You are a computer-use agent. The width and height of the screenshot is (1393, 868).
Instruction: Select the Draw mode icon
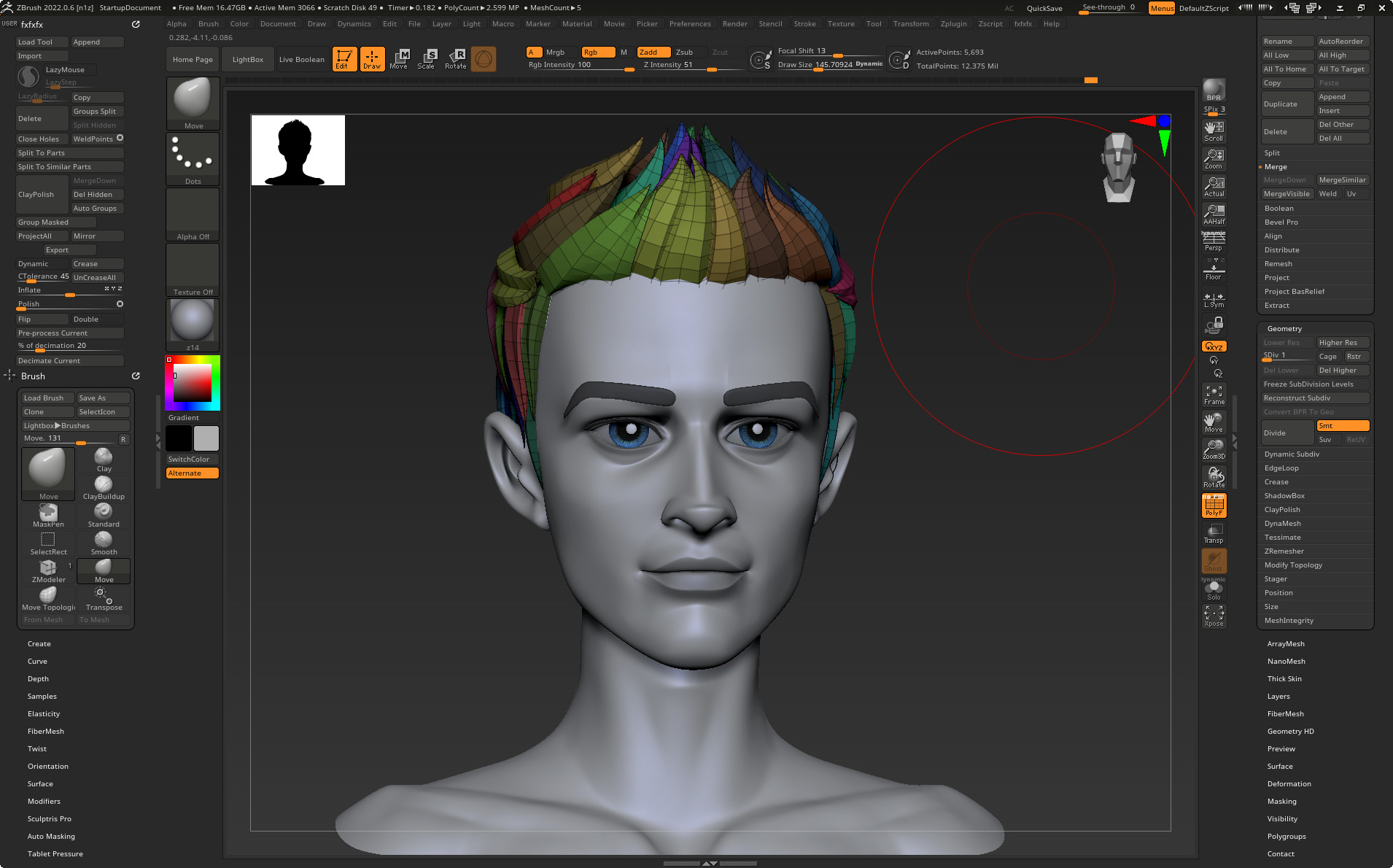pos(372,59)
